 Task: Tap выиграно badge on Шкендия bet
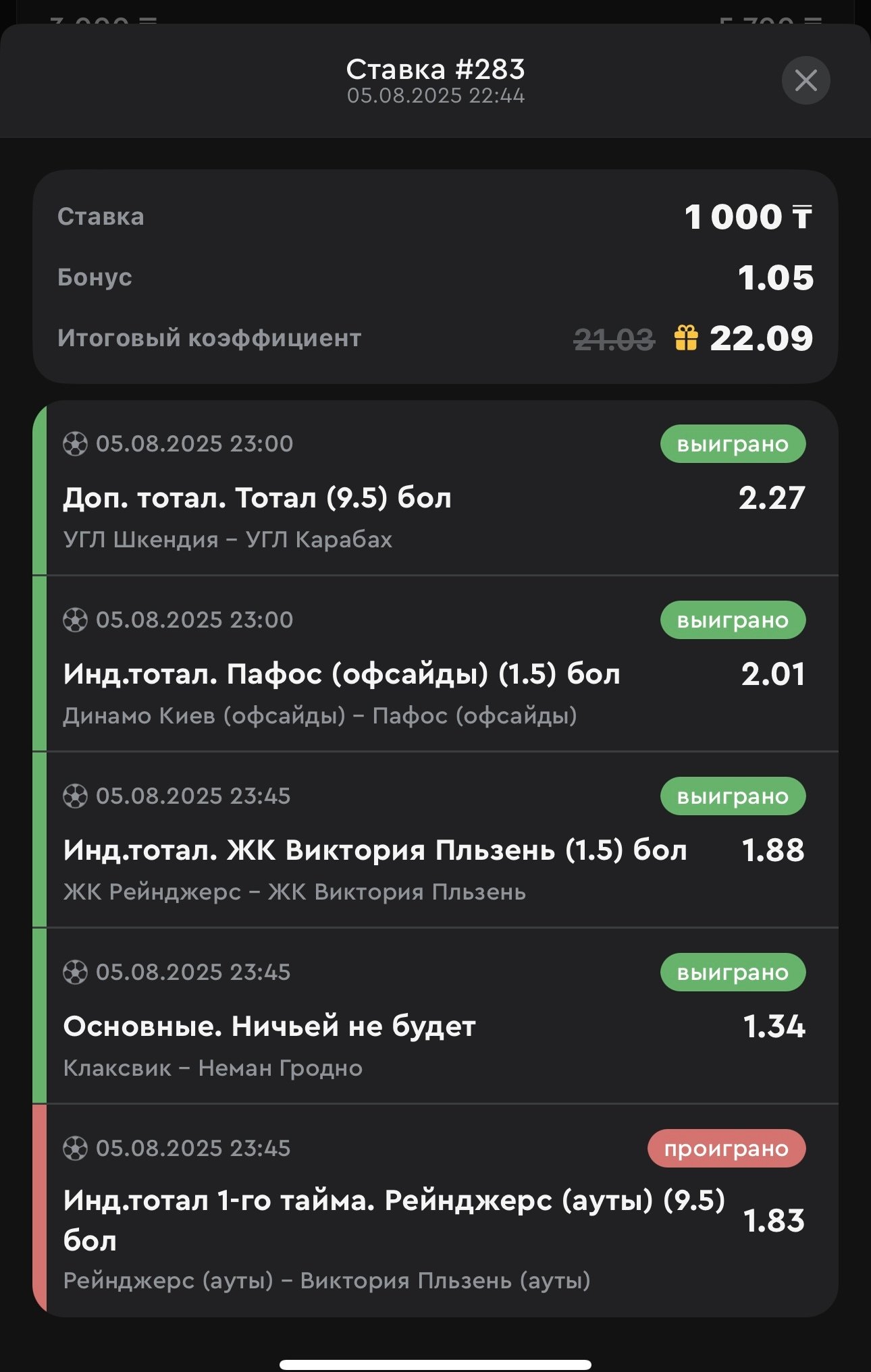click(733, 444)
